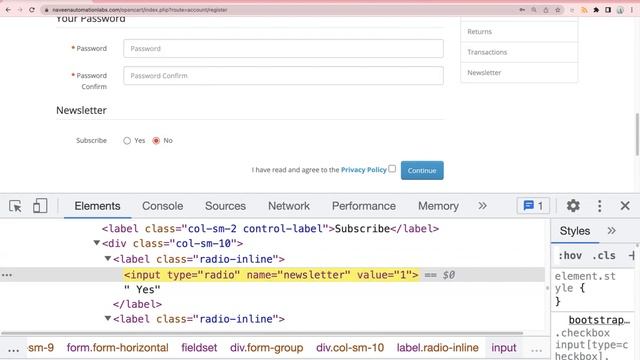Viewport: 640px width, 360px height.
Task: Collapse the second label radio-inline node
Action: pyautogui.click(x=108, y=318)
